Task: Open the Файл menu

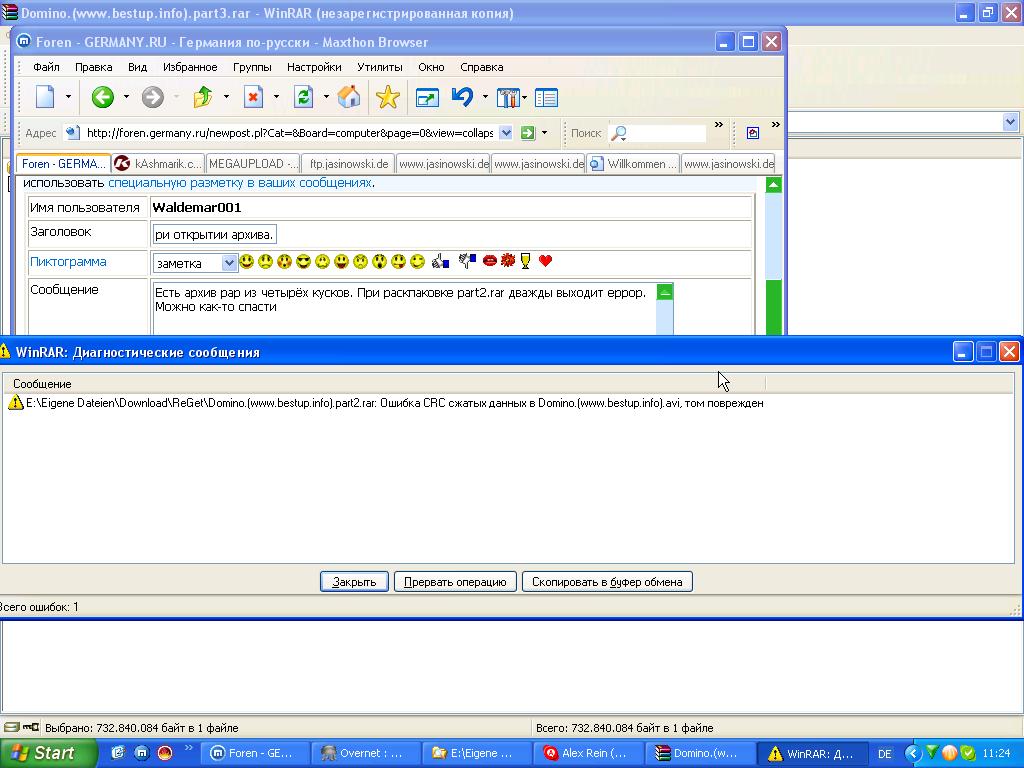Action: (x=46, y=67)
